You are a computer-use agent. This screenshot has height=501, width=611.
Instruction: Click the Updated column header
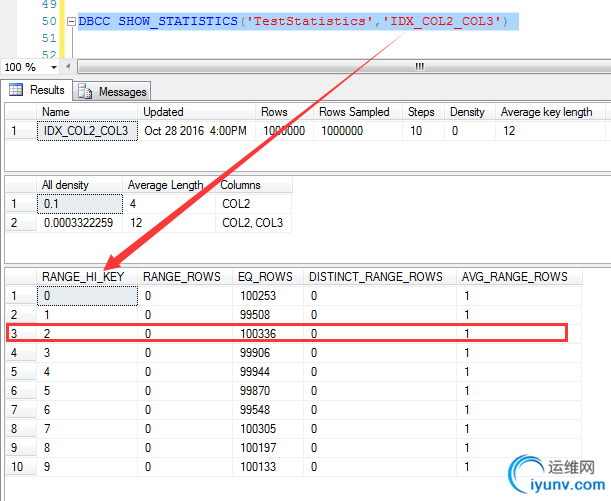(197, 112)
